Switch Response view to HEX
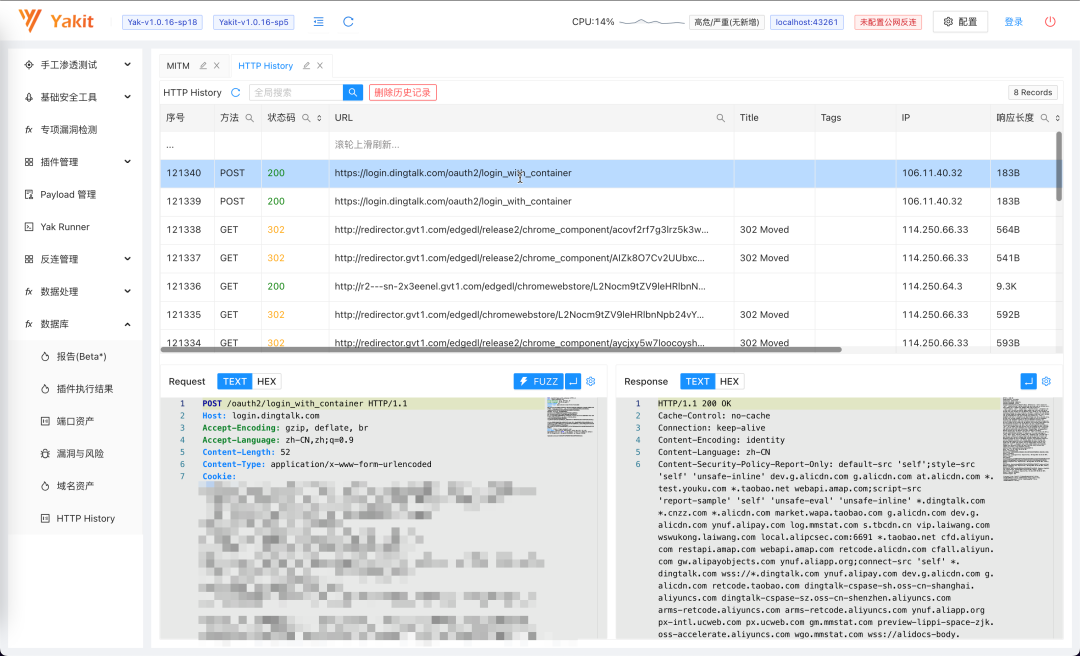This screenshot has width=1080, height=656. tap(729, 381)
